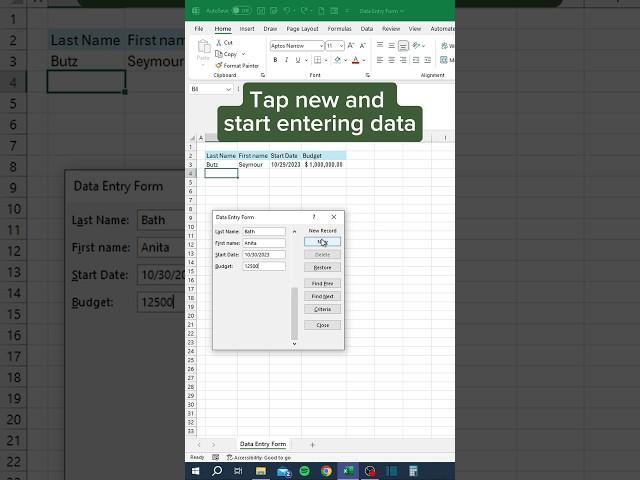Switch to the Formulas tab

(339, 29)
